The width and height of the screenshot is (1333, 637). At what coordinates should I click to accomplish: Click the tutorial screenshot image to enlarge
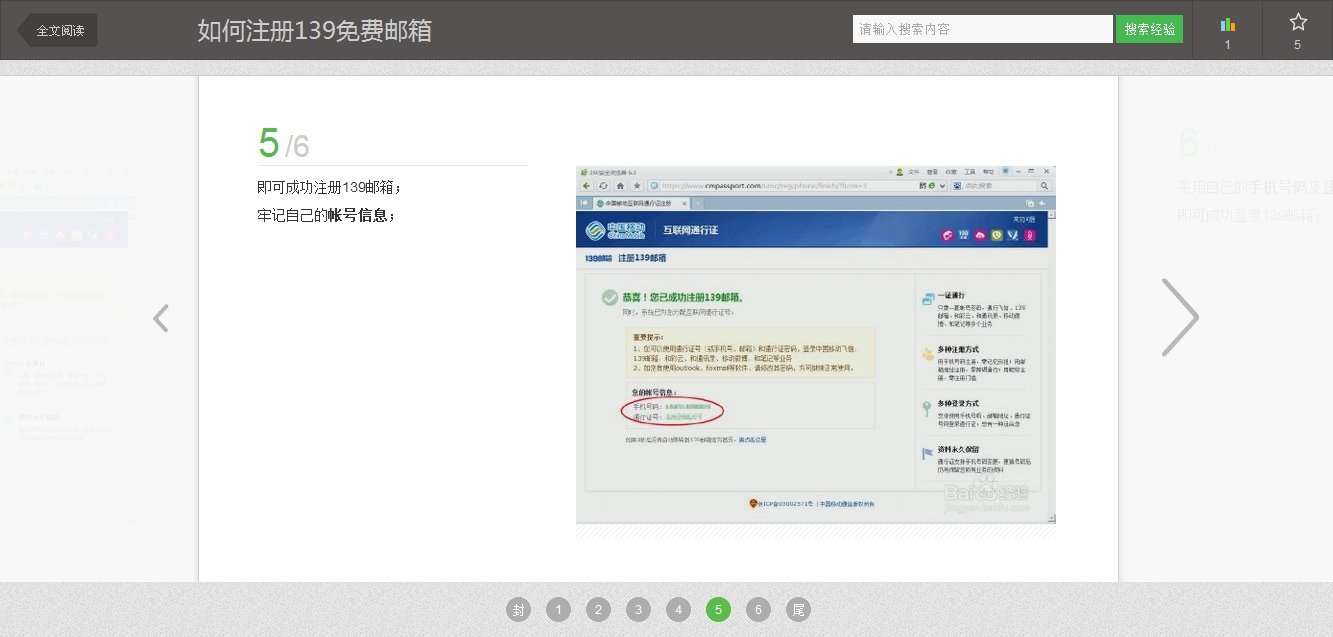[815, 345]
